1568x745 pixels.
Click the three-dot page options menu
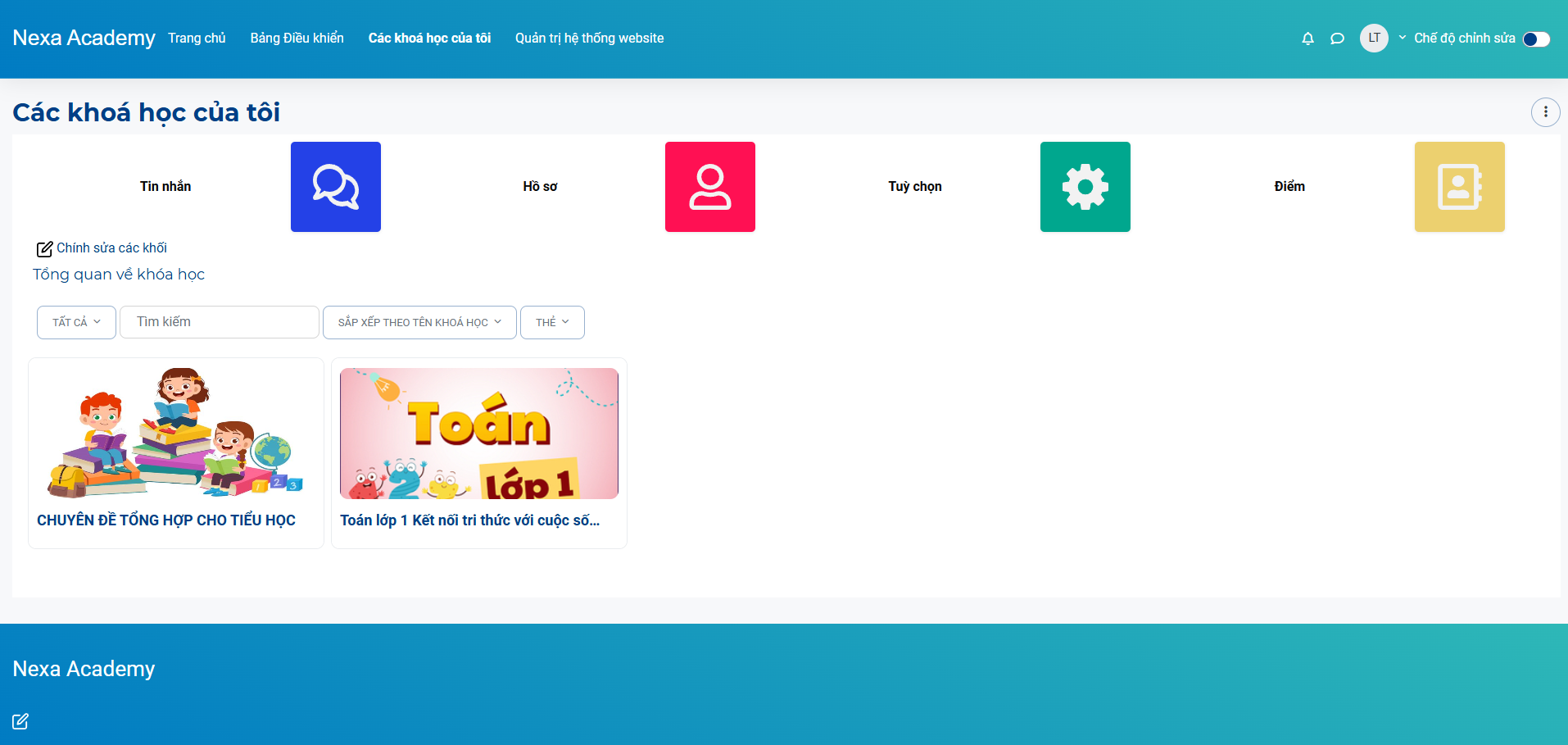pyautogui.click(x=1545, y=112)
